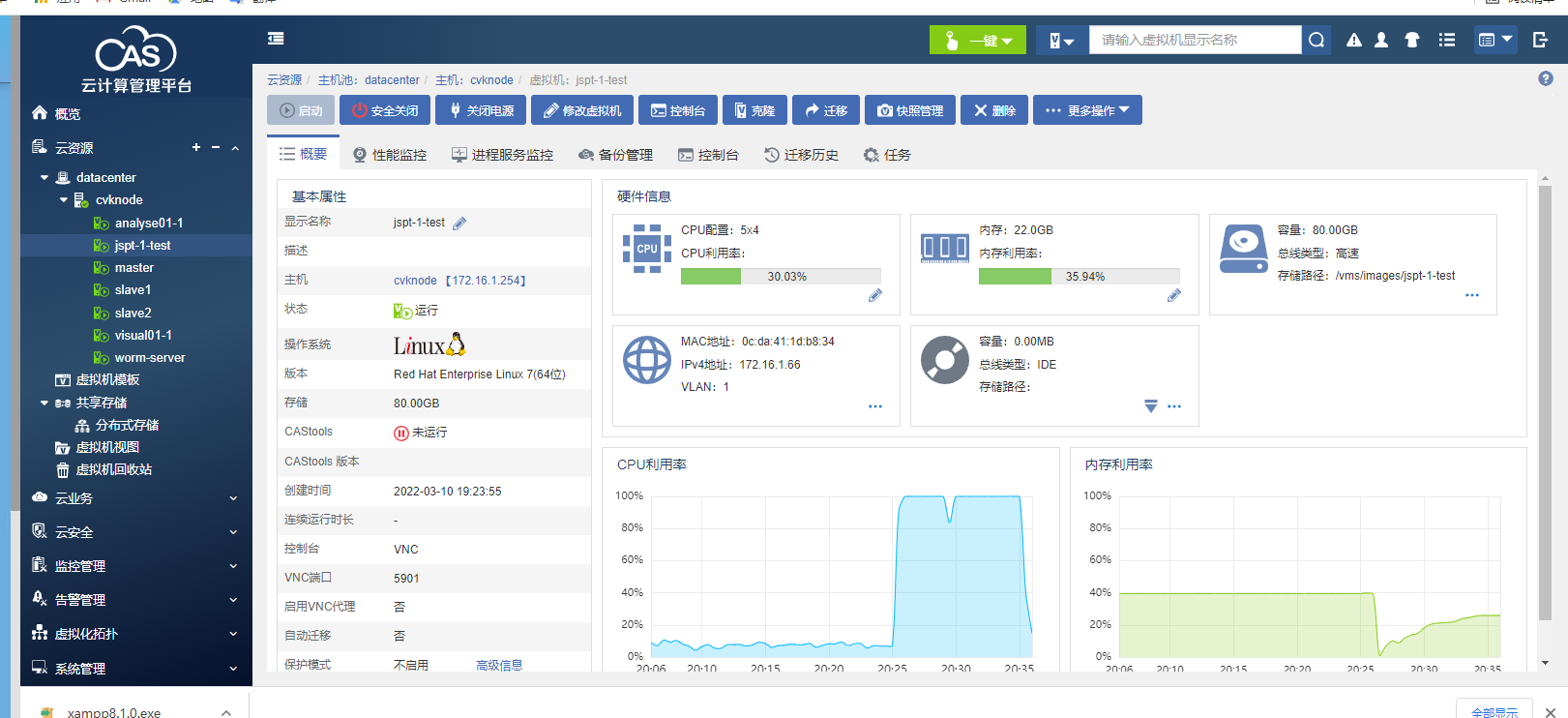
Task: Switch to the 任务 tab
Action: (887, 155)
